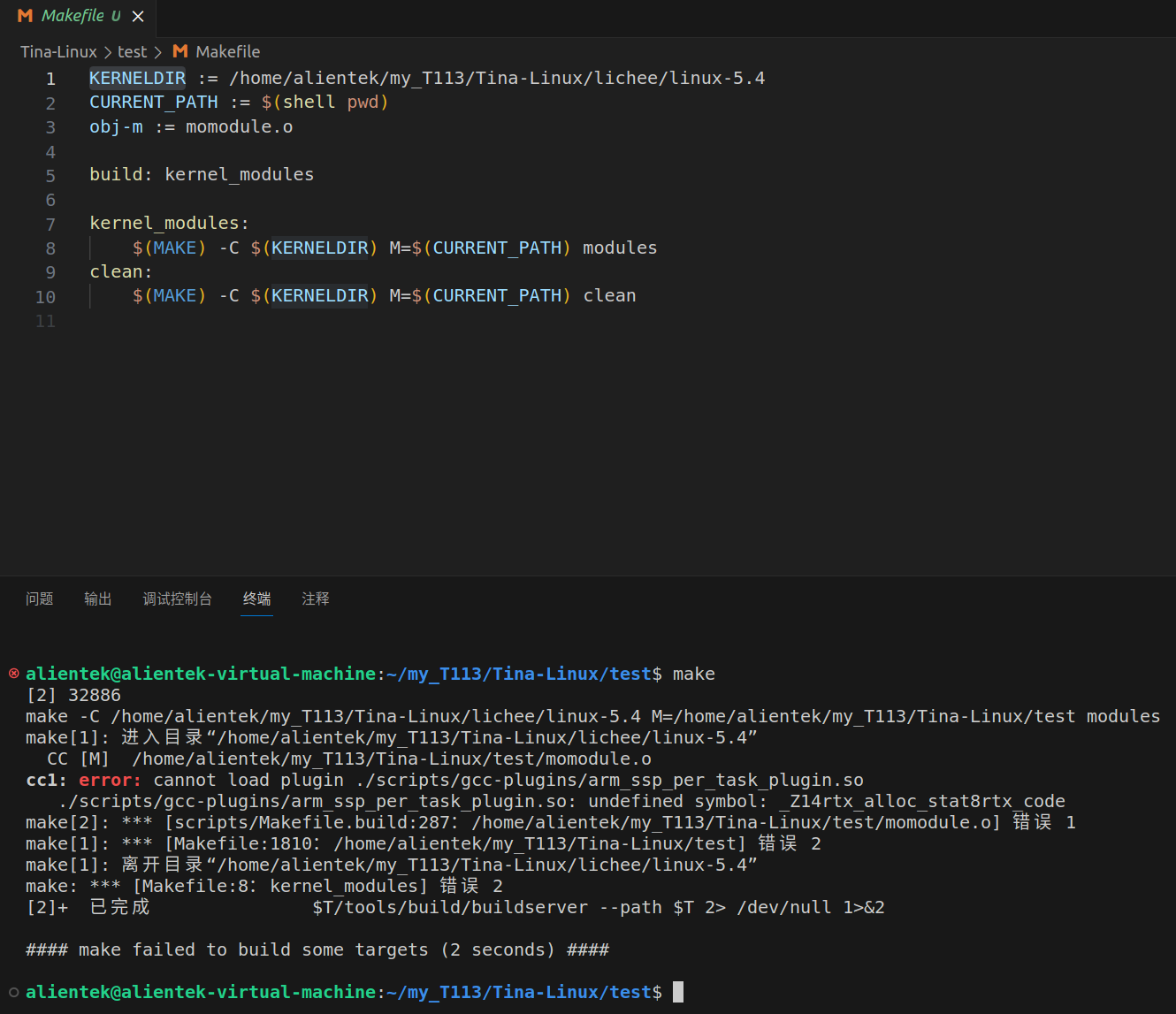1176x1014 pixels.
Task: Click 'make -C /home/alientek...' terminal line
Action: 592,716
